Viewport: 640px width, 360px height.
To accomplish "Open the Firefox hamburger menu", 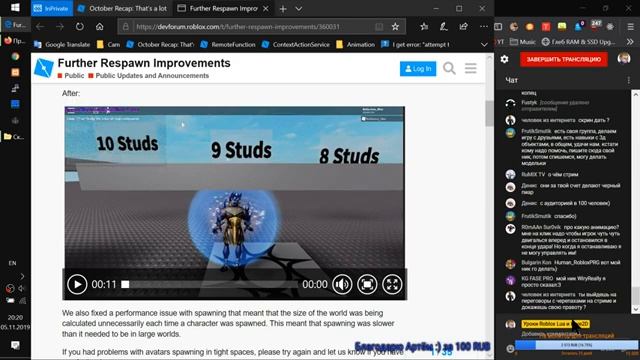I will click(x=631, y=27).
